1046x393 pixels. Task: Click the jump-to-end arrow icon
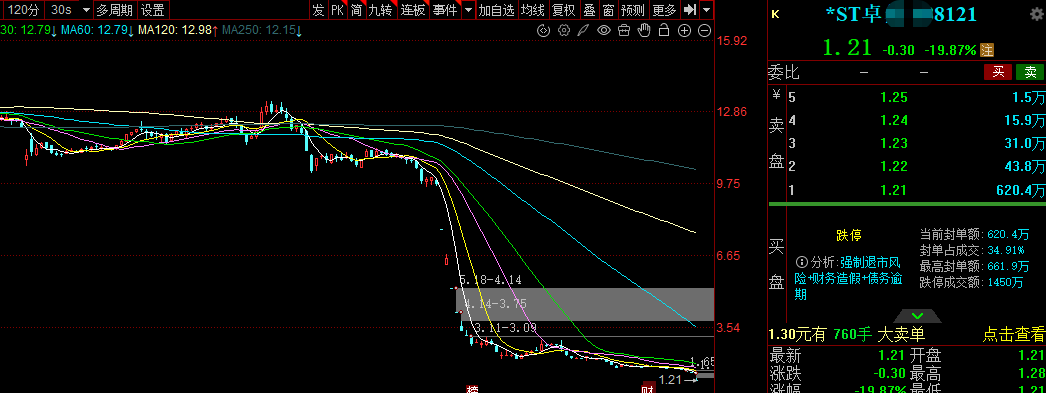pos(690,9)
